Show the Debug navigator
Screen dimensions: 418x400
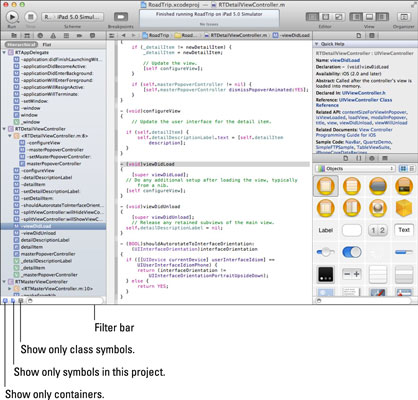[x=66, y=35]
